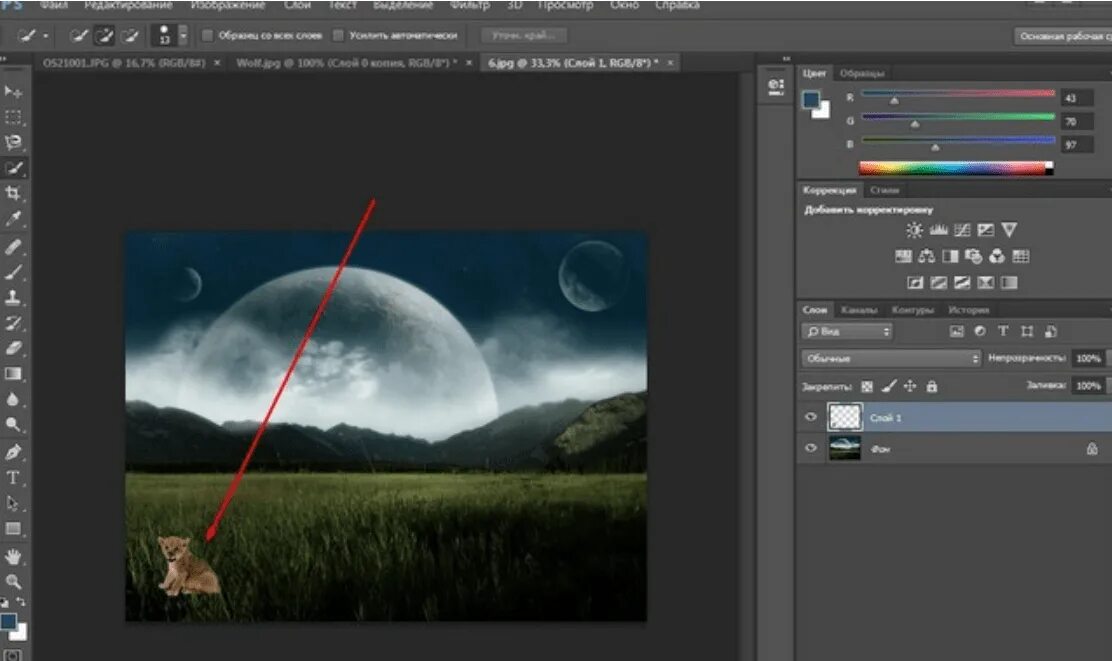
Task: Select the Eyedropper tool
Action: (x=13, y=218)
